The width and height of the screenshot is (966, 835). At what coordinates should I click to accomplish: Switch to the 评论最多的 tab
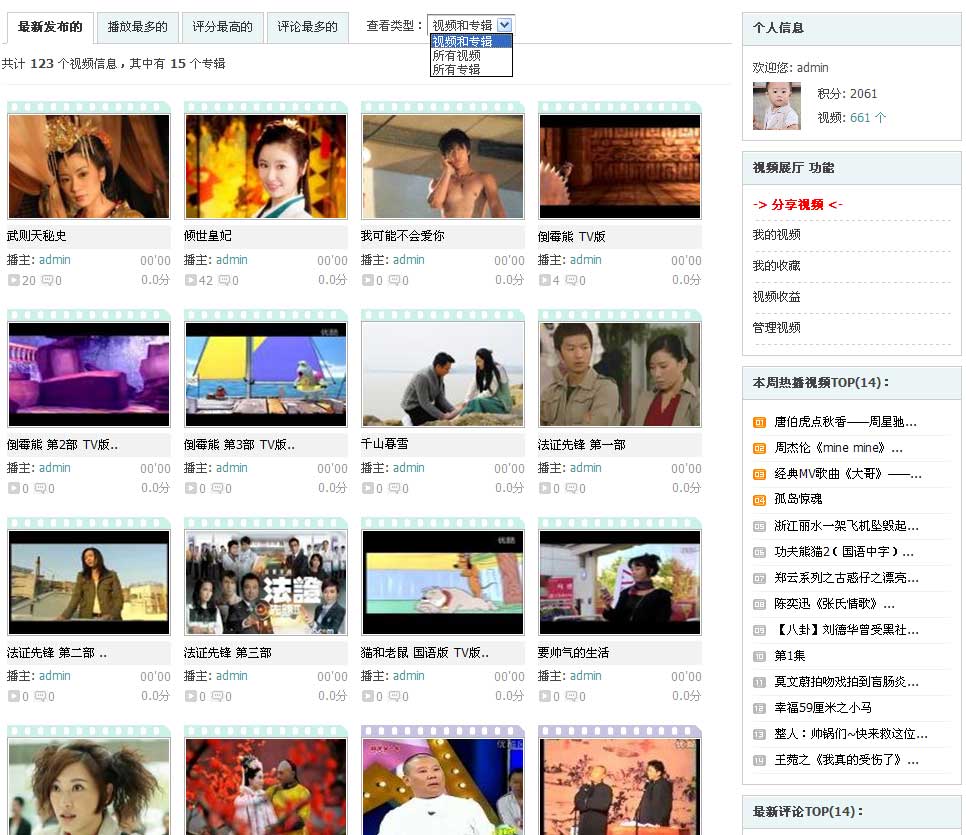pos(307,27)
